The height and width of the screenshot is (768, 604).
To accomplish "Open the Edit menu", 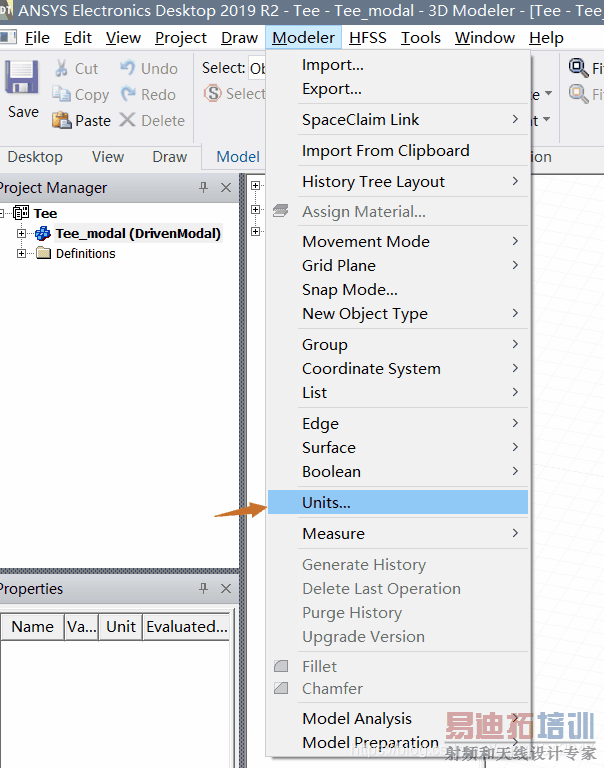I will point(77,38).
